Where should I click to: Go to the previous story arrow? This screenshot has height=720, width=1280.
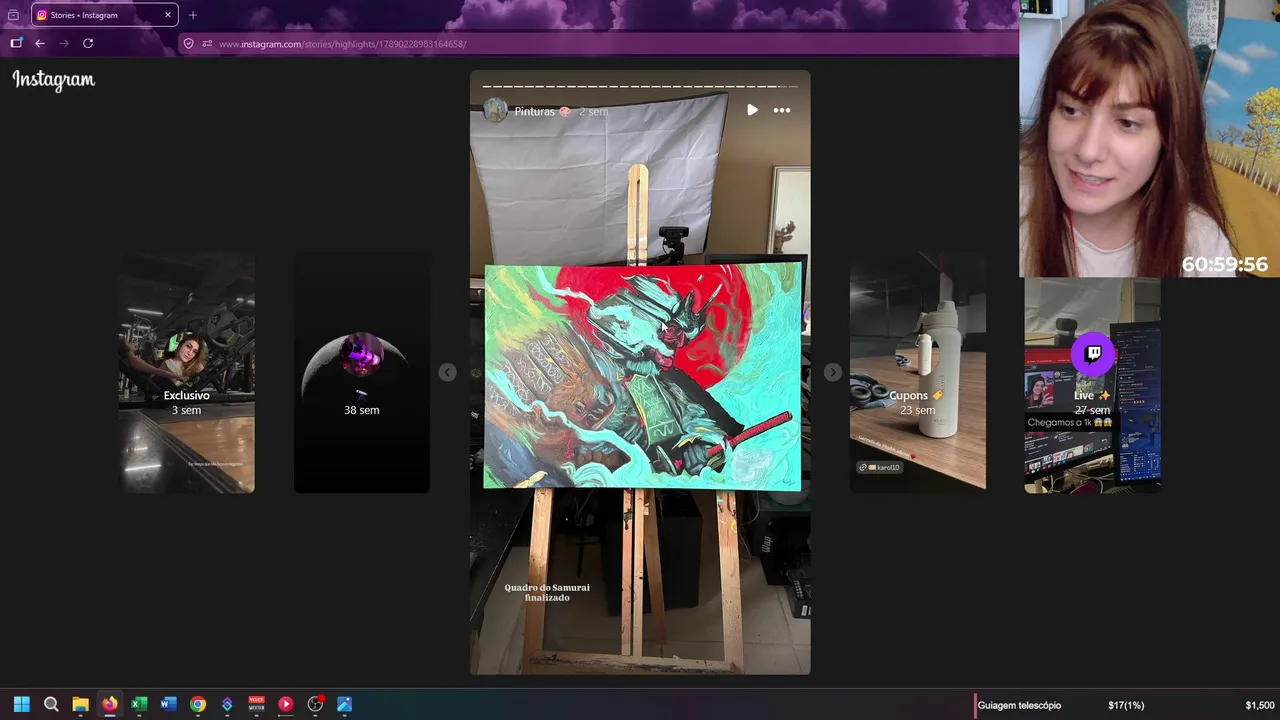[x=447, y=372]
